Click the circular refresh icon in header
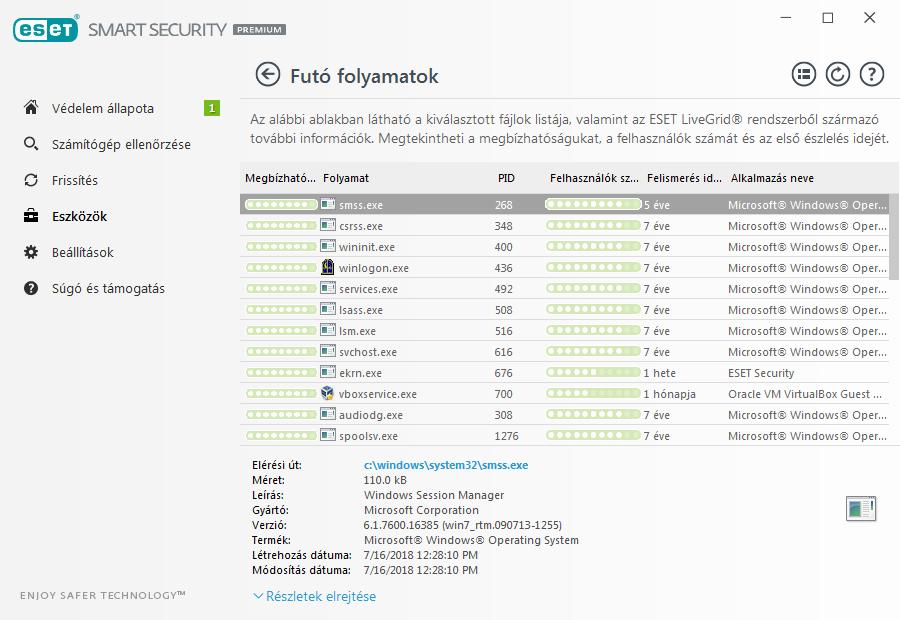 click(837, 75)
